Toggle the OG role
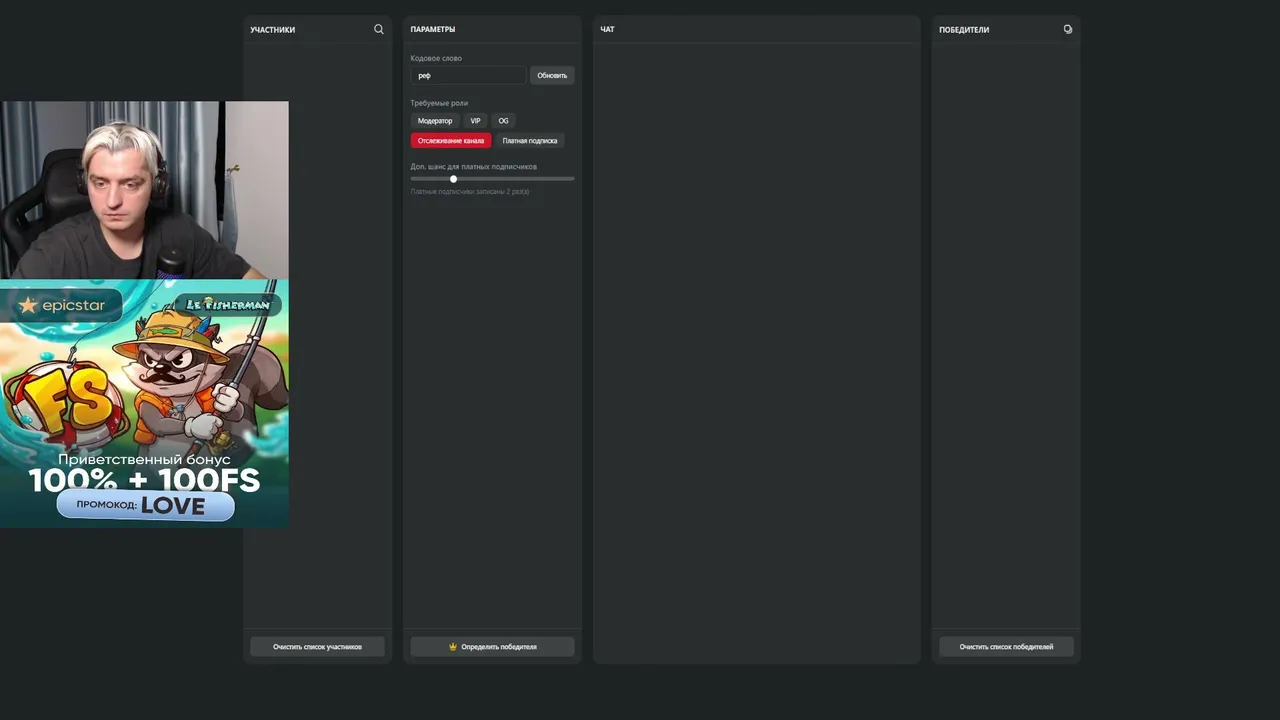The image size is (1280, 720). coord(503,121)
